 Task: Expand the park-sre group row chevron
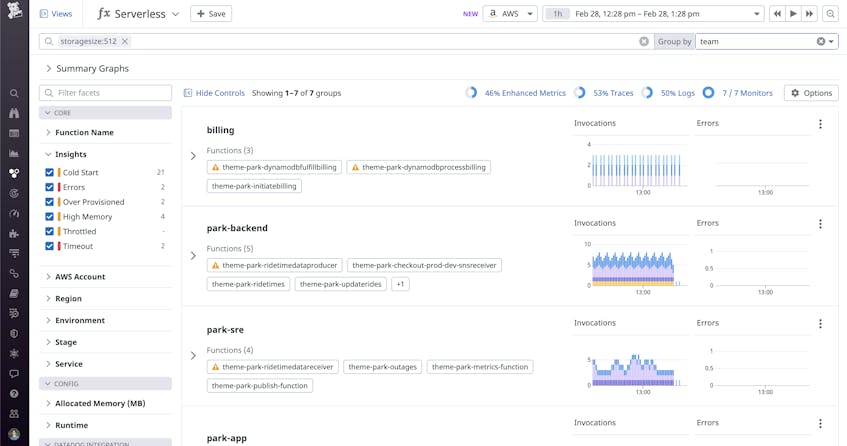pyautogui.click(x=193, y=355)
